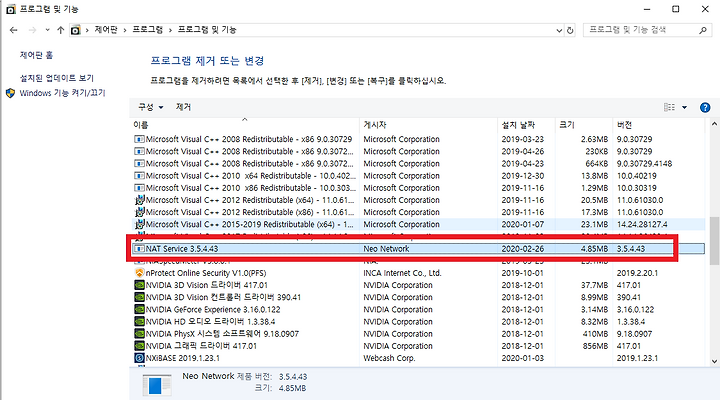
Task: Click version cell 9.18.0907
Action: point(634,333)
